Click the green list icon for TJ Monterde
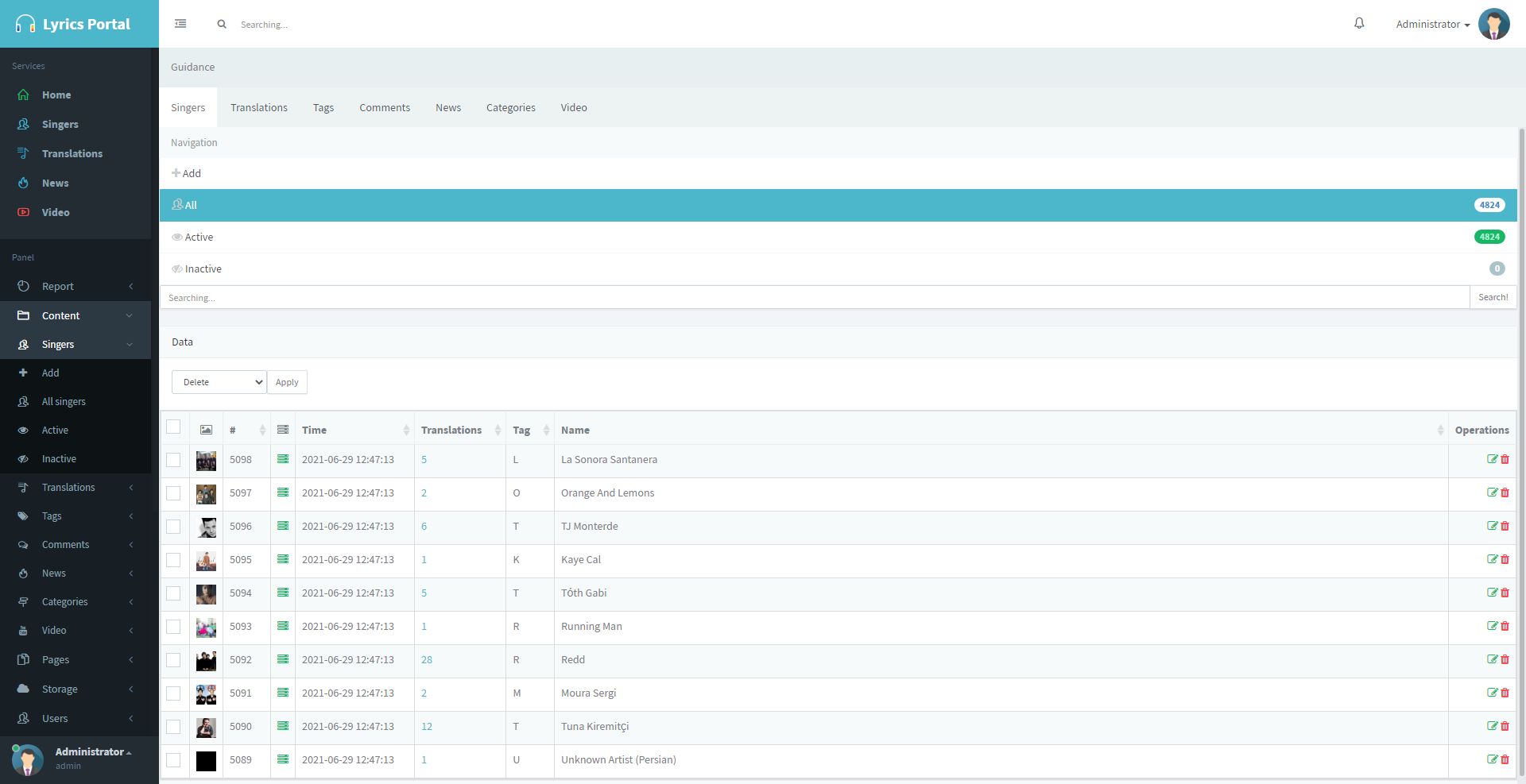This screenshot has width=1526, height=784. [282, 526]
